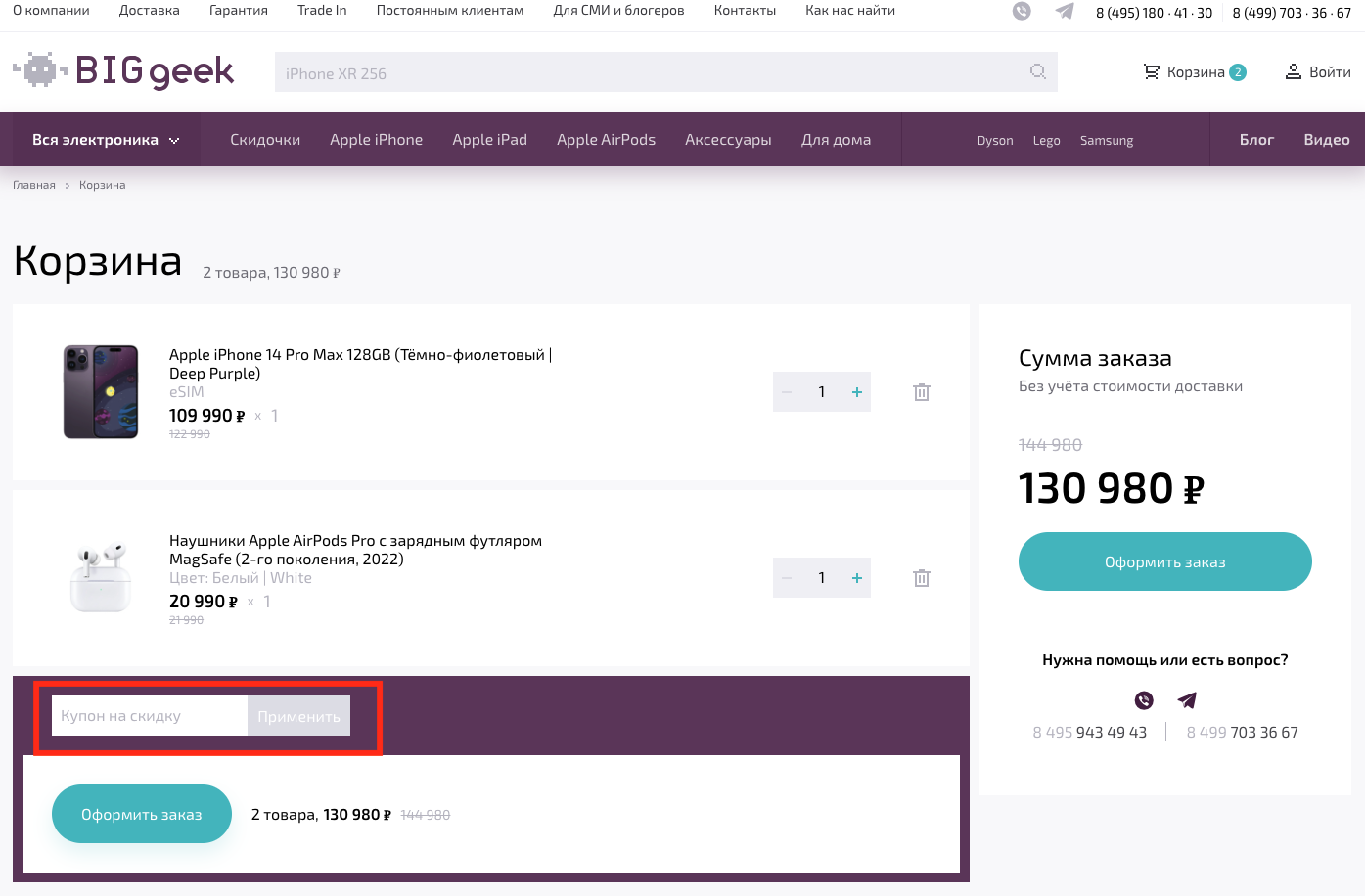
Task: Open Скидочки menu item
Action: point(265,140)
